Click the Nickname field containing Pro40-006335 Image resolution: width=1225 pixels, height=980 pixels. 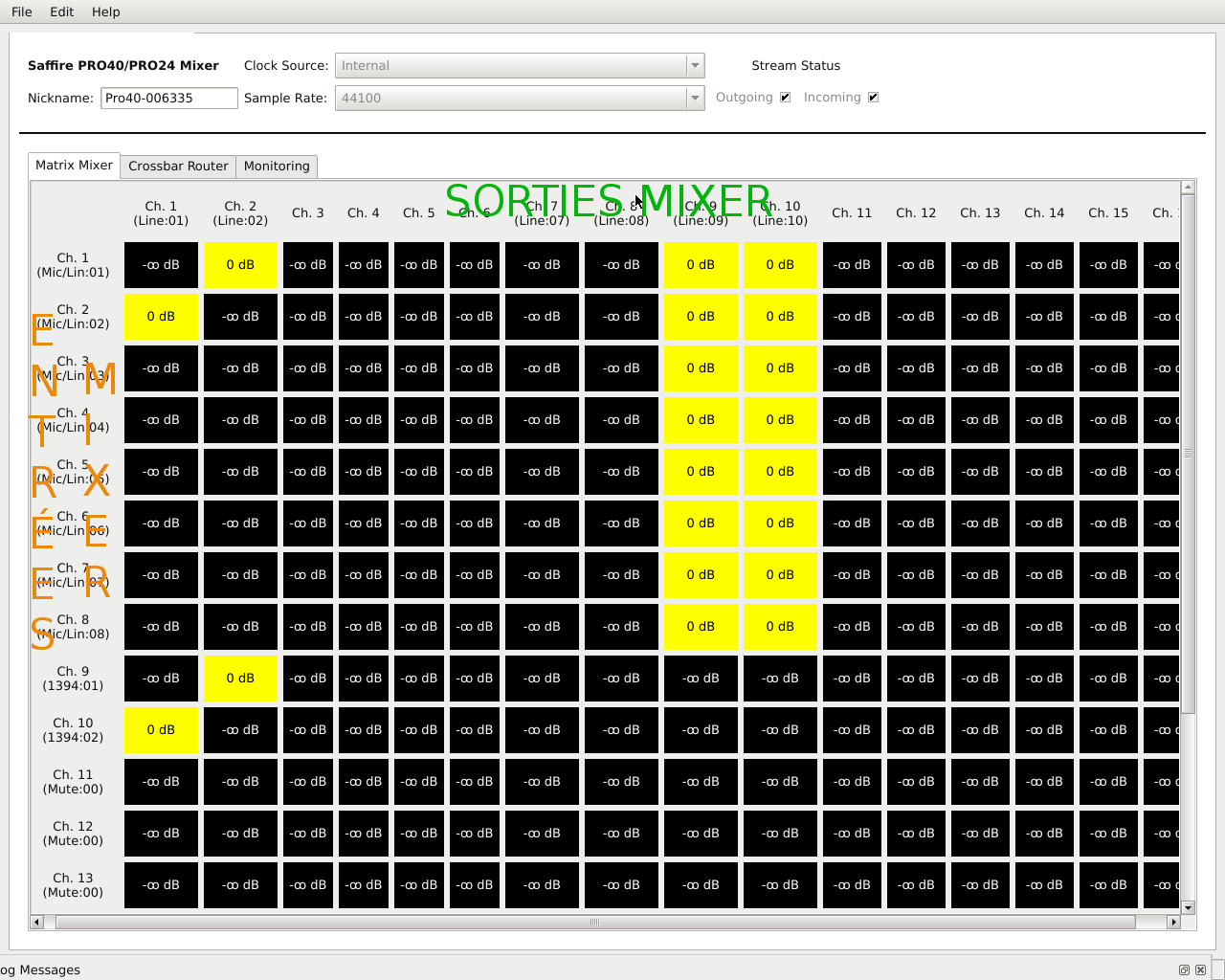[x=169, y=98]
